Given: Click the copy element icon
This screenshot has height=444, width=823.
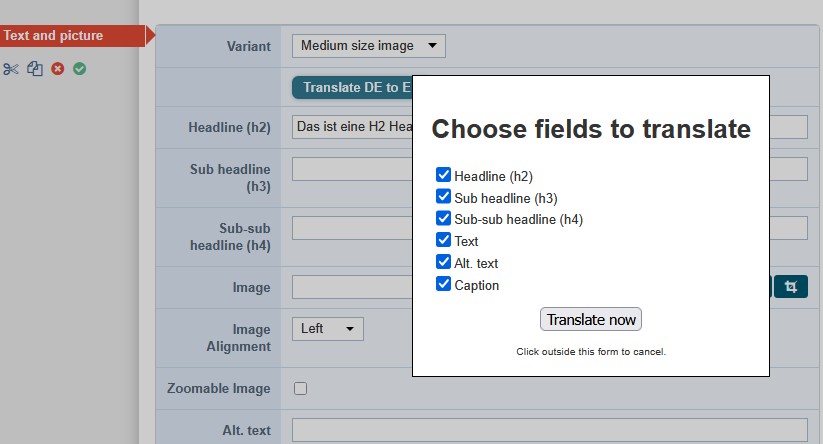Looking at the screenshot, I should point(35,69).
